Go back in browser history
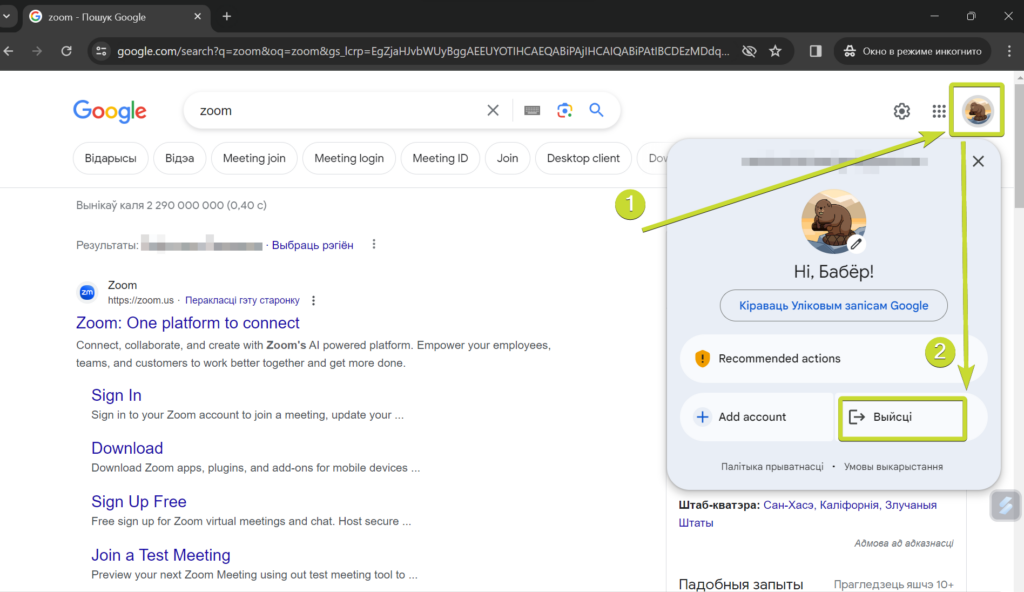The height and width of the screenshot is (592, 1024). (8, 51)
